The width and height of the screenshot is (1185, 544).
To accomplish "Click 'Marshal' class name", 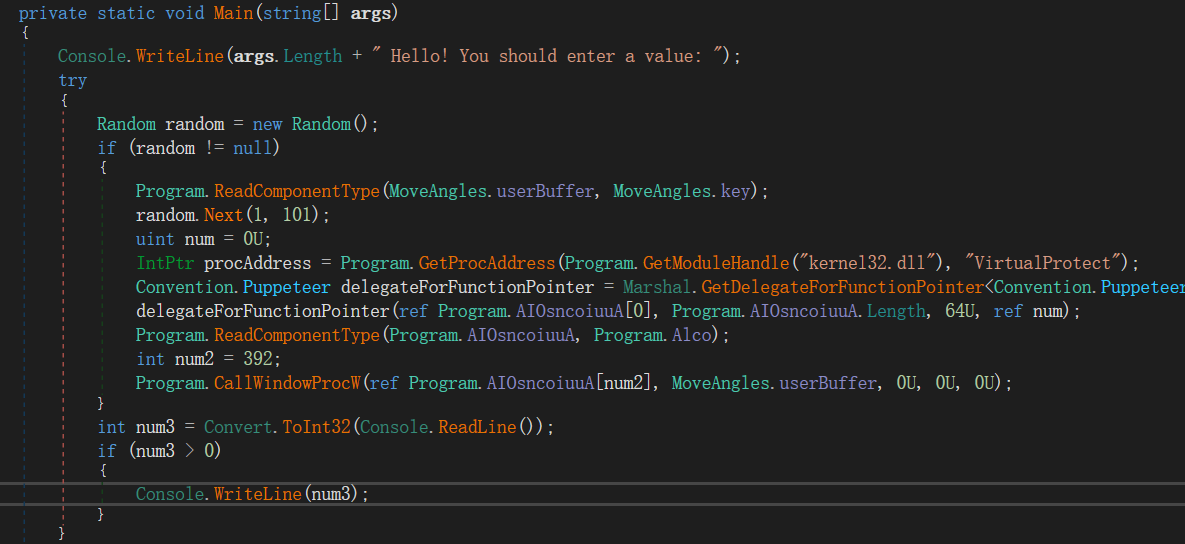I will (657, 287).
